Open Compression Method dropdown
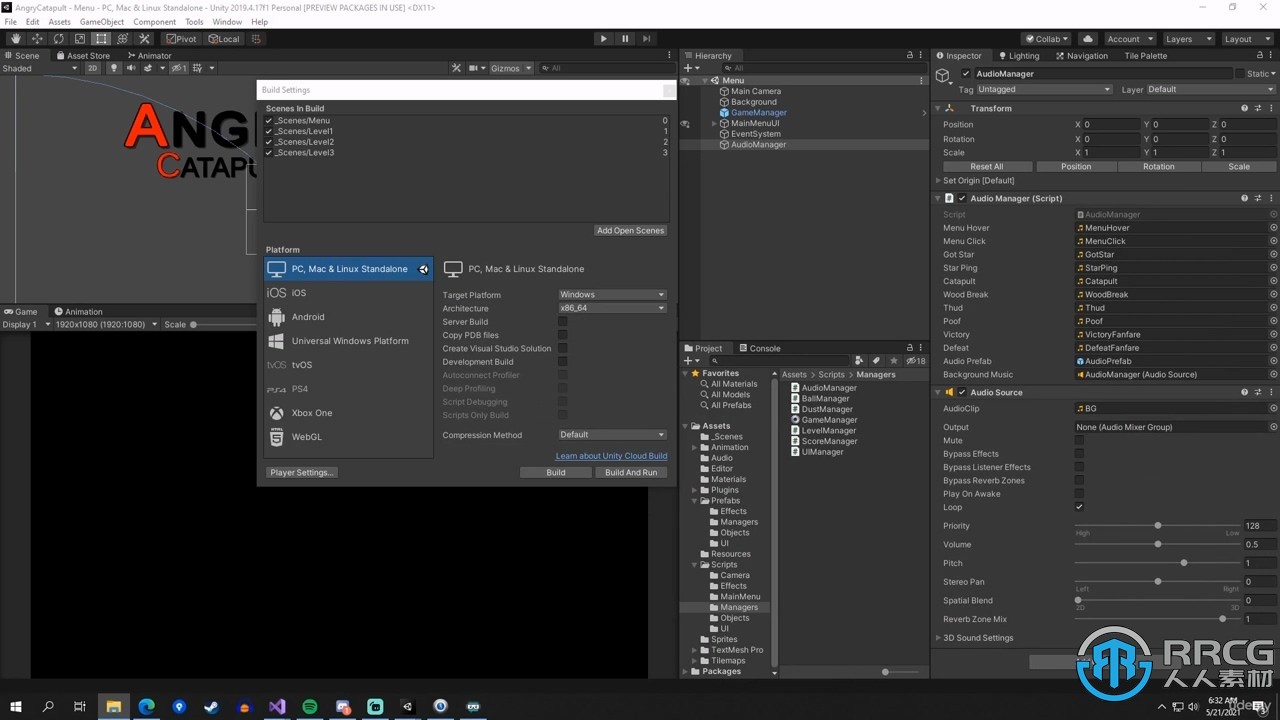This screenshot has height=720, width=1280. coord(612,435)
